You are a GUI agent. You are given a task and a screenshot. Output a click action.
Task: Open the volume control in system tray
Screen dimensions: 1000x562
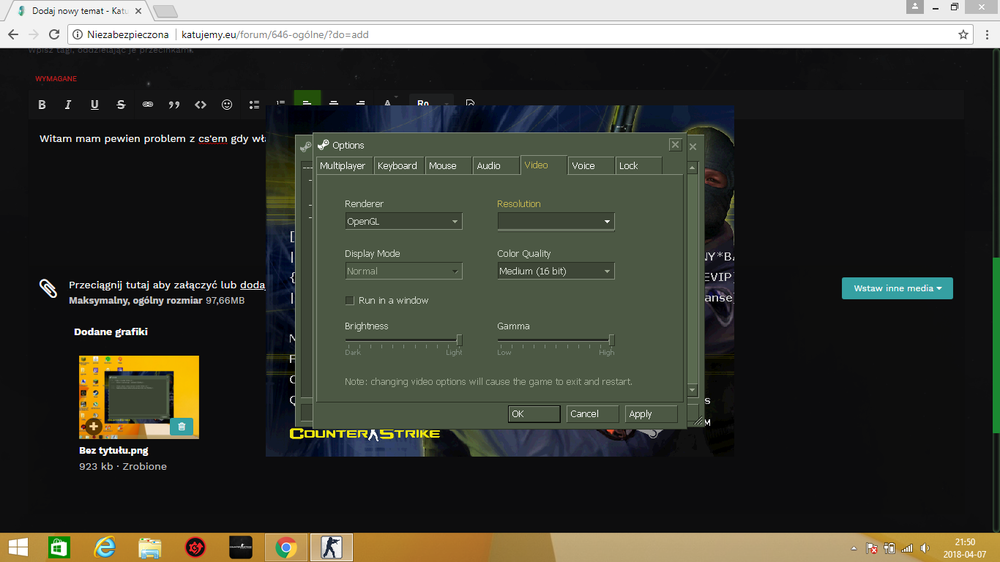(925, 549)
